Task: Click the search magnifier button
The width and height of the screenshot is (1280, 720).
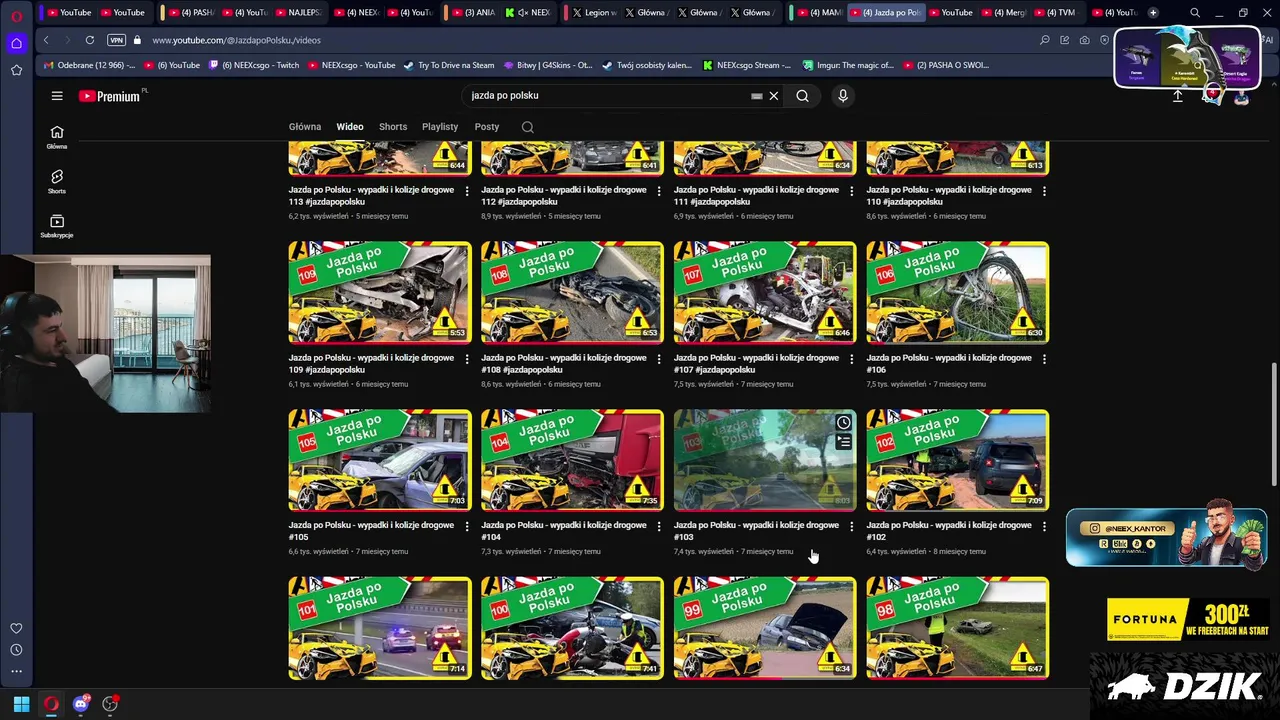Action: 802,96
